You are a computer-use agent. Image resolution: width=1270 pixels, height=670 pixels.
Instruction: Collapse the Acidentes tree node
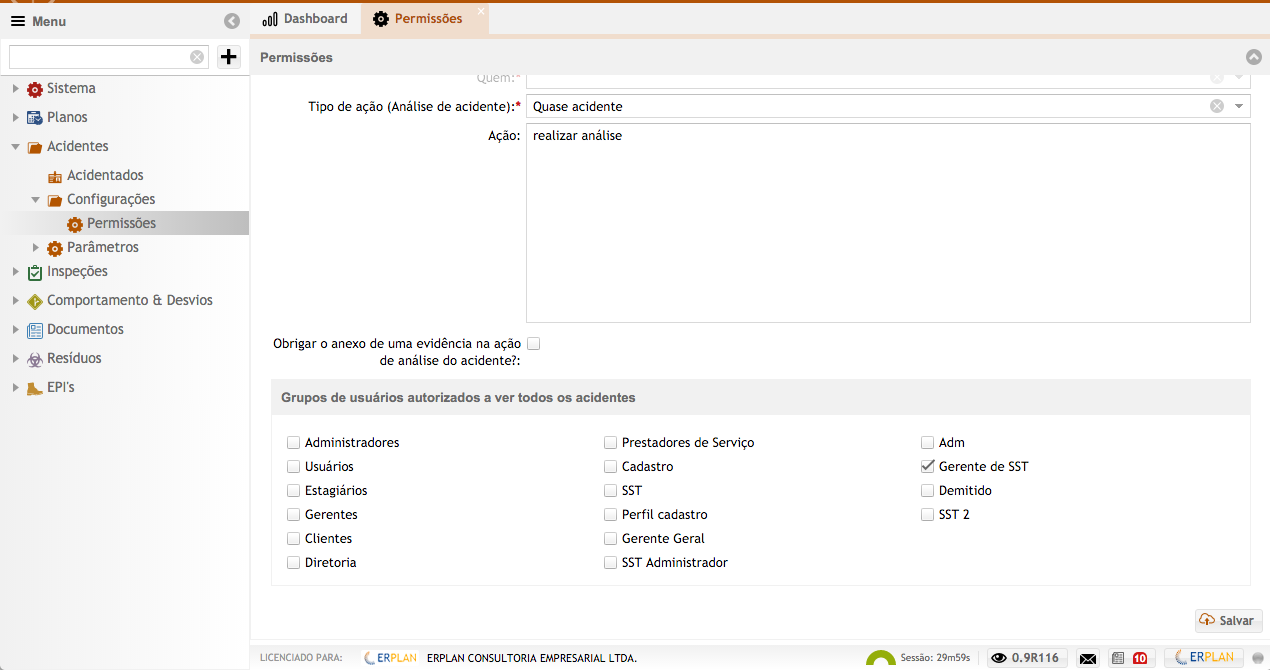tap(15, 147)
